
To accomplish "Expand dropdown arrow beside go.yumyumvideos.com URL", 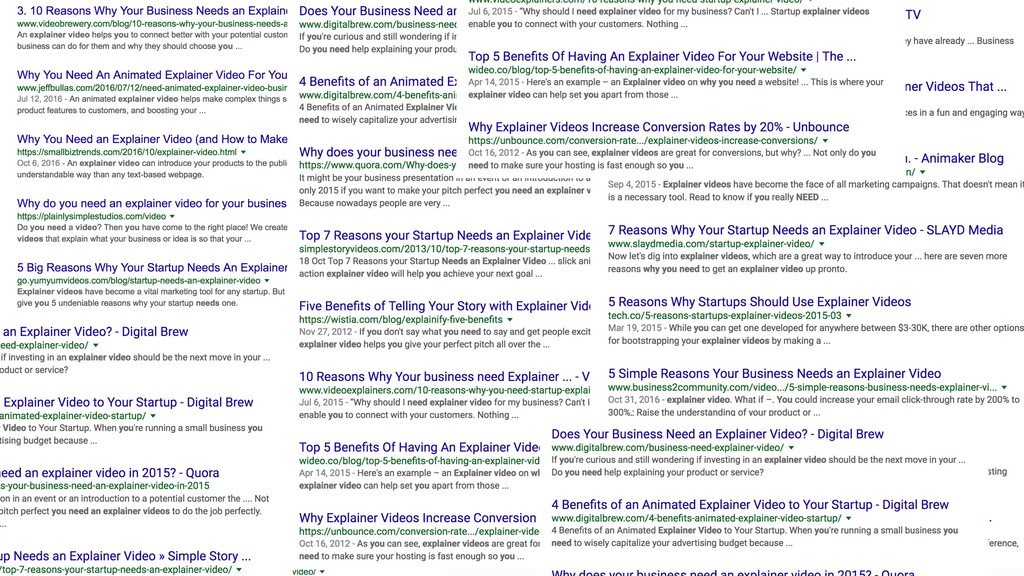I will point(266,281).
